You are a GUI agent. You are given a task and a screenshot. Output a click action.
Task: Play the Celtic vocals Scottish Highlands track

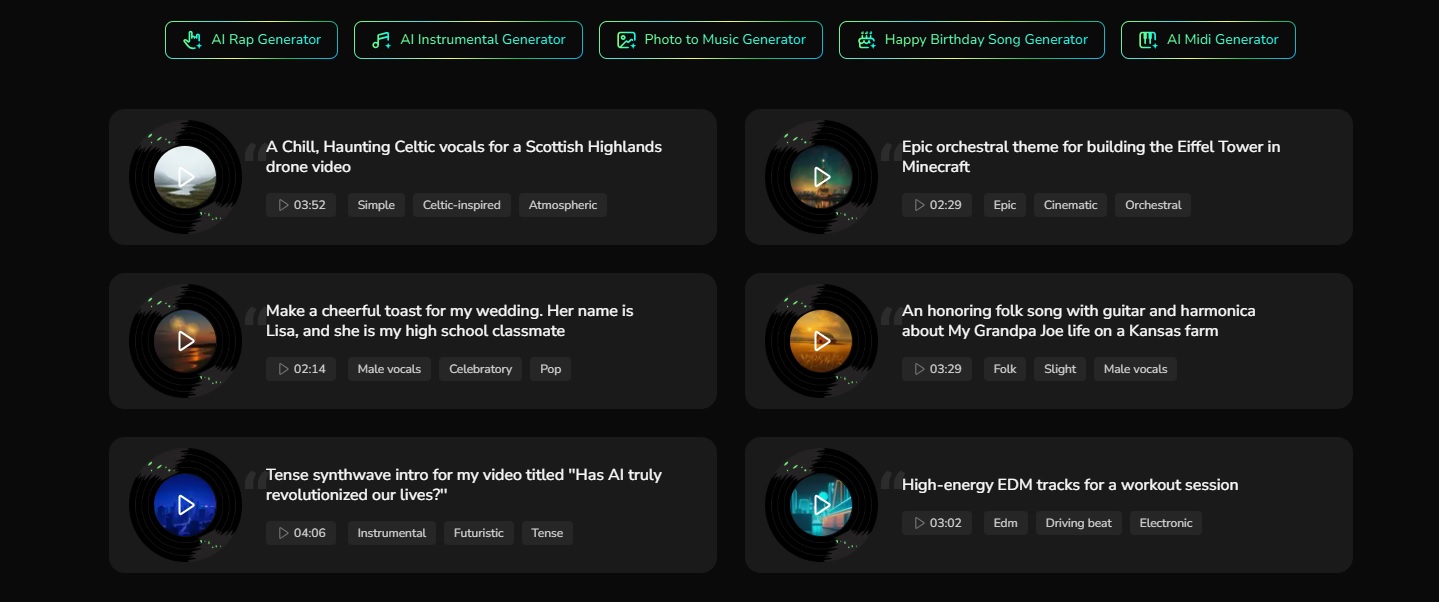(185, 177)
